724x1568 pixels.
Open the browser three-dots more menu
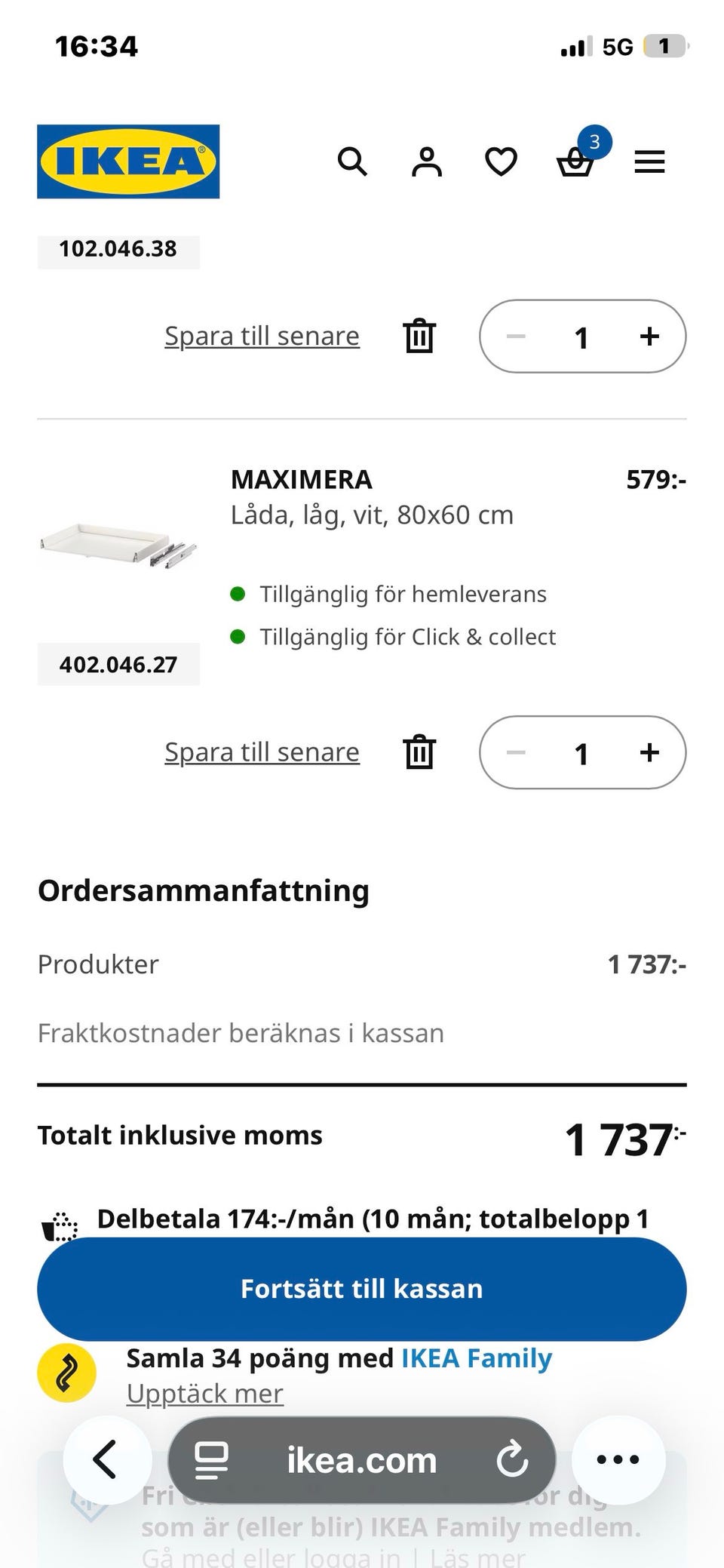(618, 1459)
